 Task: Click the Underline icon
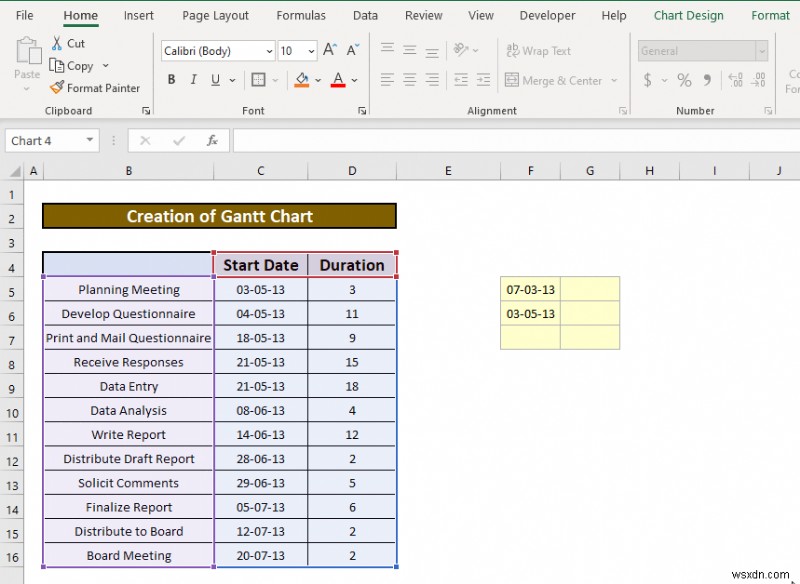point(213,79)
